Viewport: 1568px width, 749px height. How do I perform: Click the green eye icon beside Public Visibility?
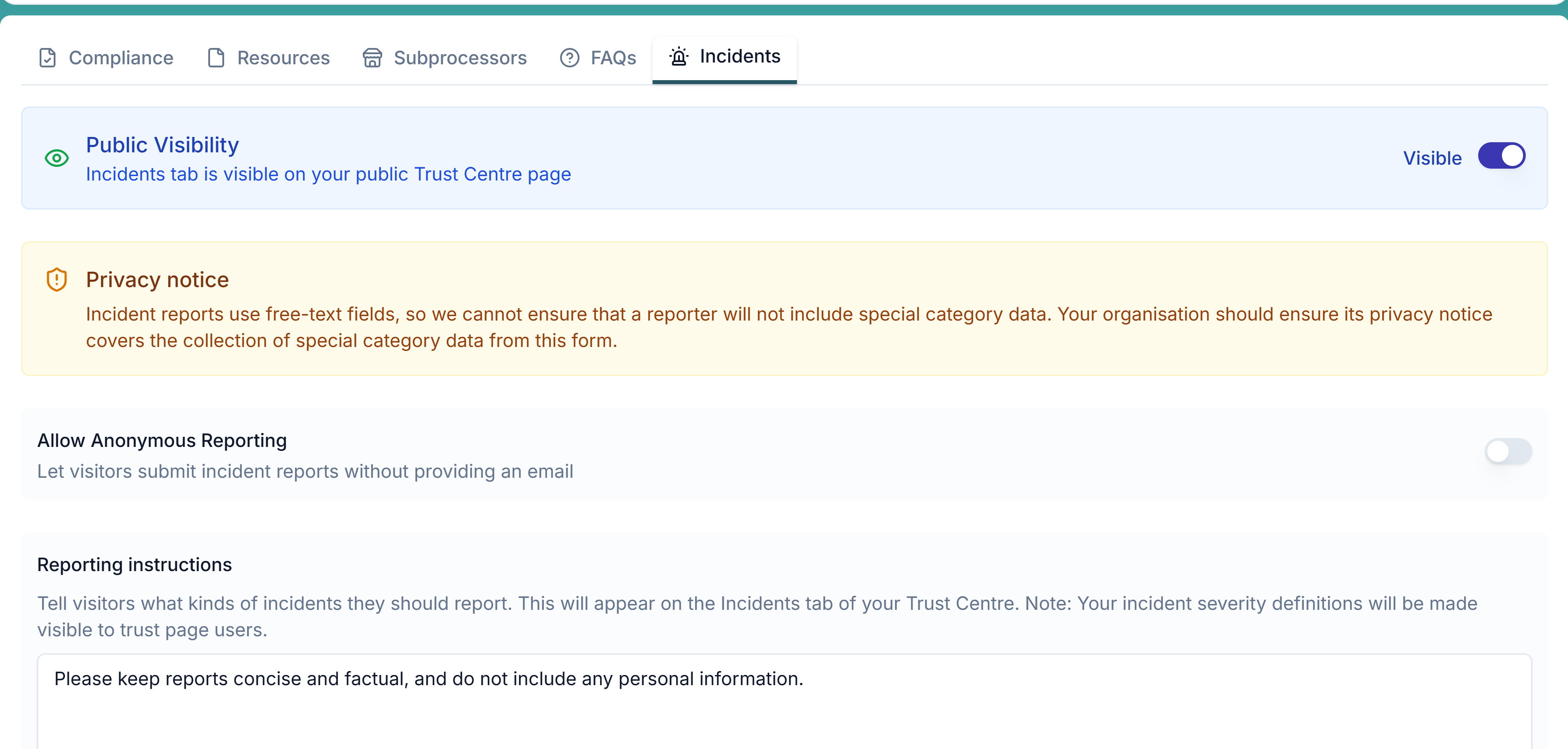pos(57,159)
